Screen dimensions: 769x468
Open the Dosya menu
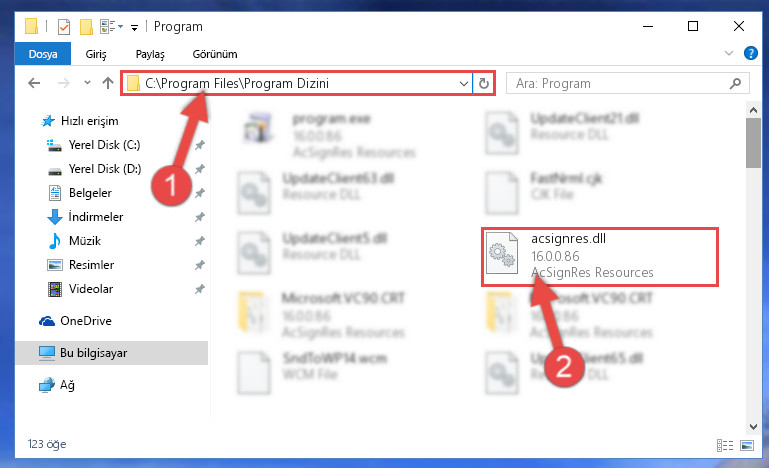[43, 54]
